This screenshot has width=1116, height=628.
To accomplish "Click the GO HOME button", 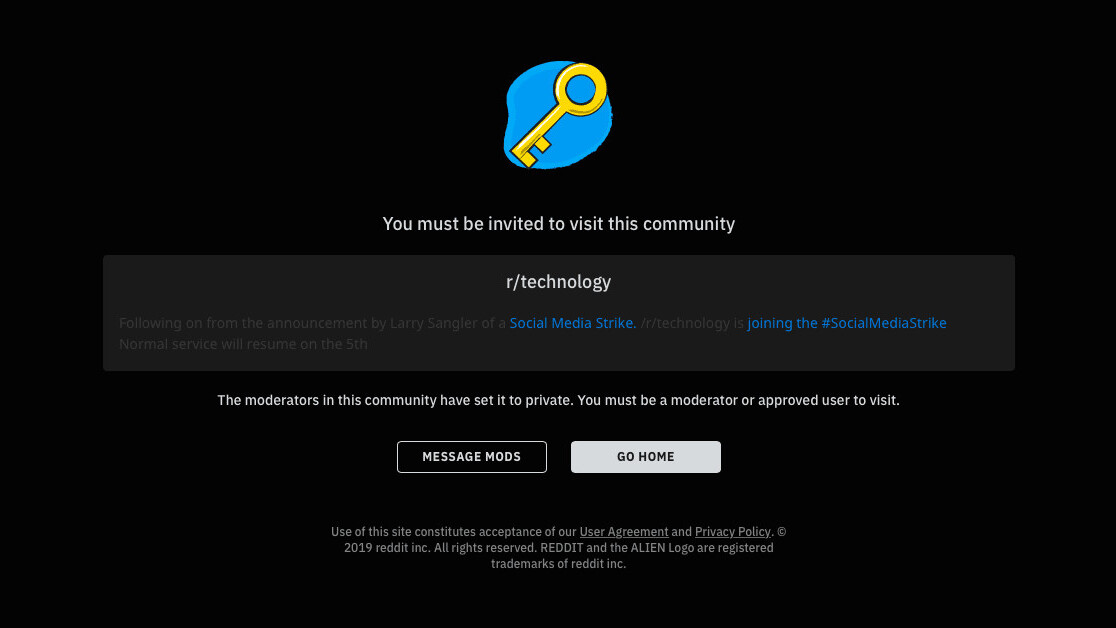I will pyautogui.click(x=646, y=457).
